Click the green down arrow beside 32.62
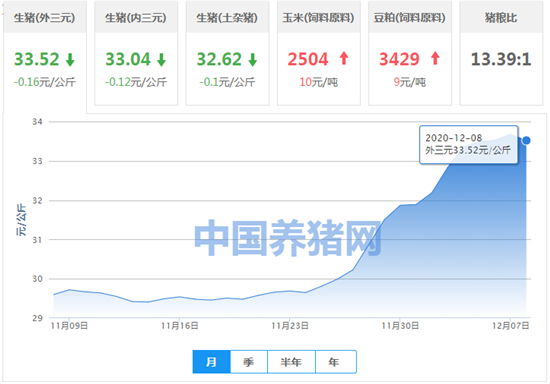The height and width of the screenshot is (384, 550). click(253, 59)
